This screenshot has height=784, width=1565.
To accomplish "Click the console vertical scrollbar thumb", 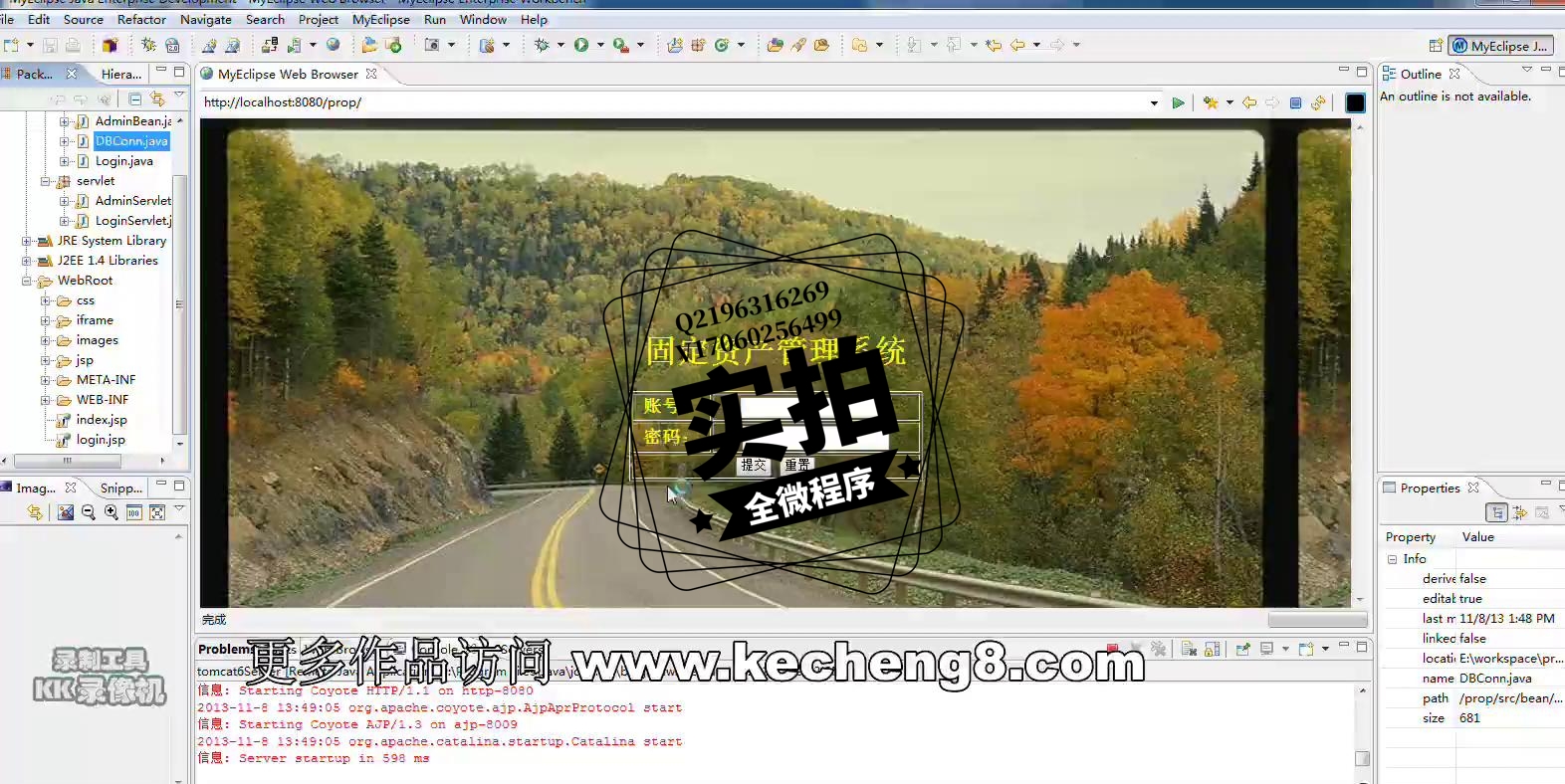I will click(x=1362, y=758).
